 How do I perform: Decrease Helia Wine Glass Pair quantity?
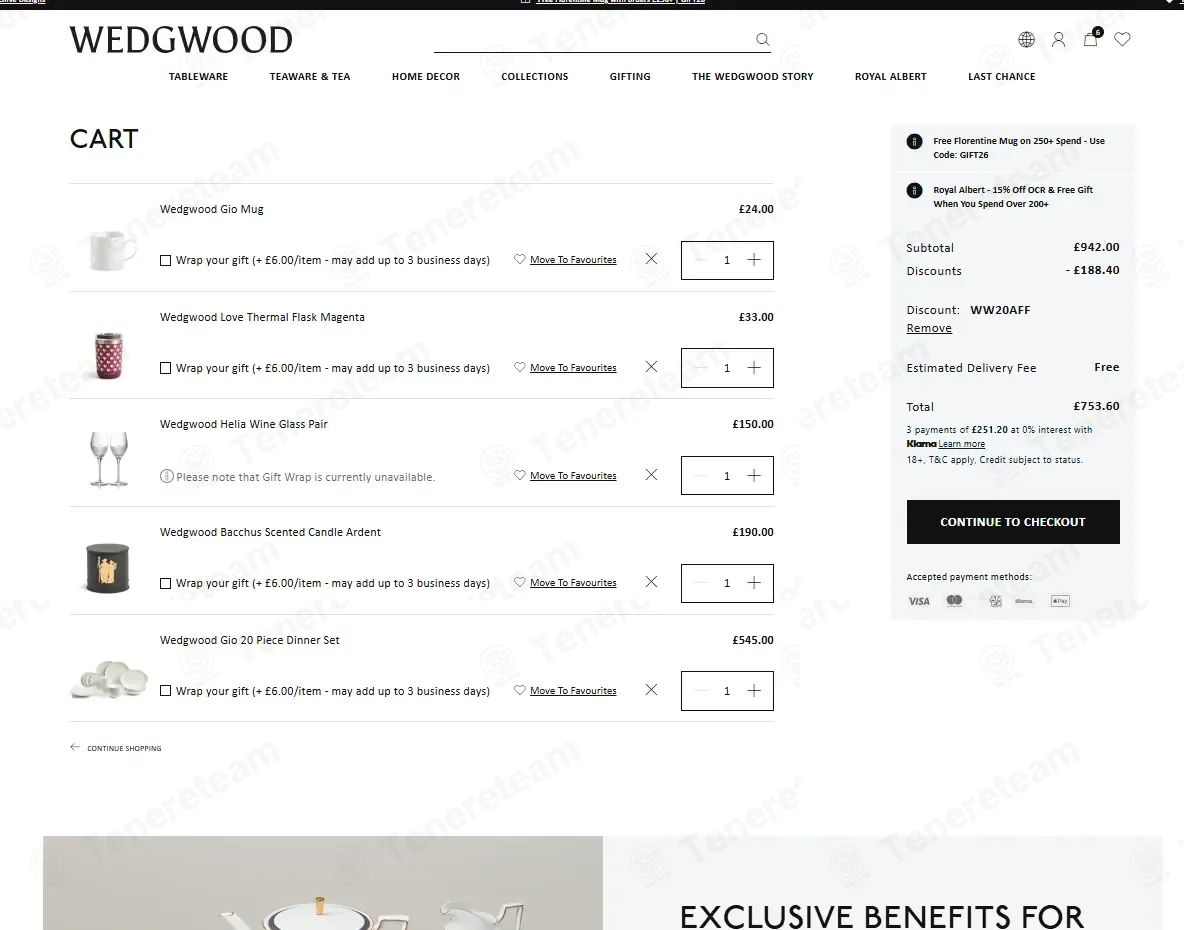[701, 476]
